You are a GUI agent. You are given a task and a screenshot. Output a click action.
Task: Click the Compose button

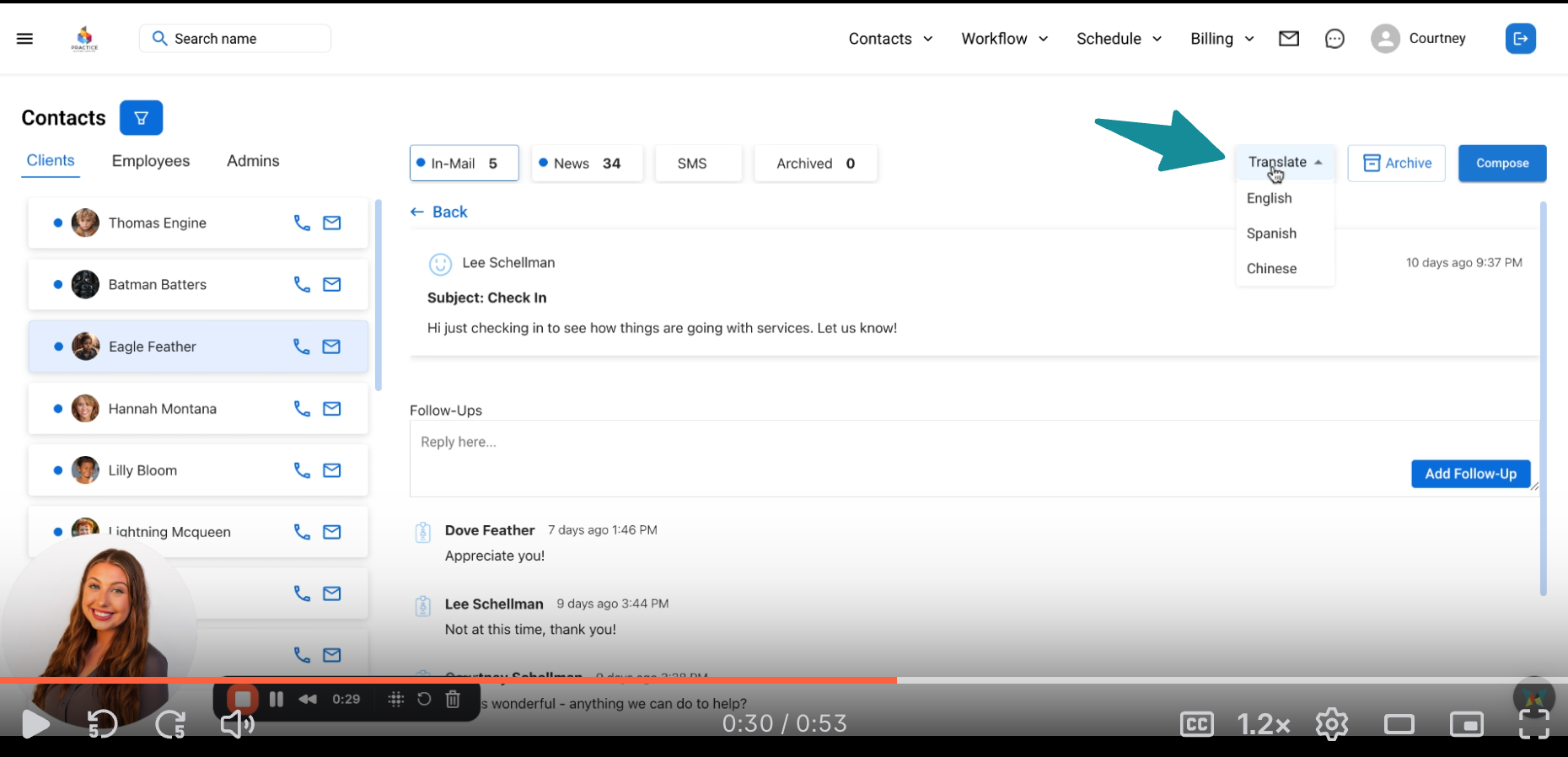(x=1501, y=164)
